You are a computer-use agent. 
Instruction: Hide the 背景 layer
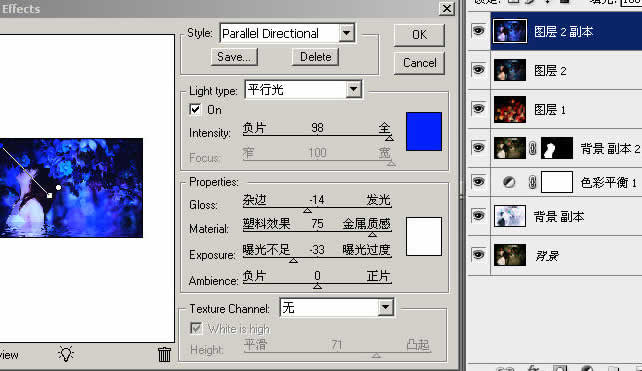[x=478, y=254]
